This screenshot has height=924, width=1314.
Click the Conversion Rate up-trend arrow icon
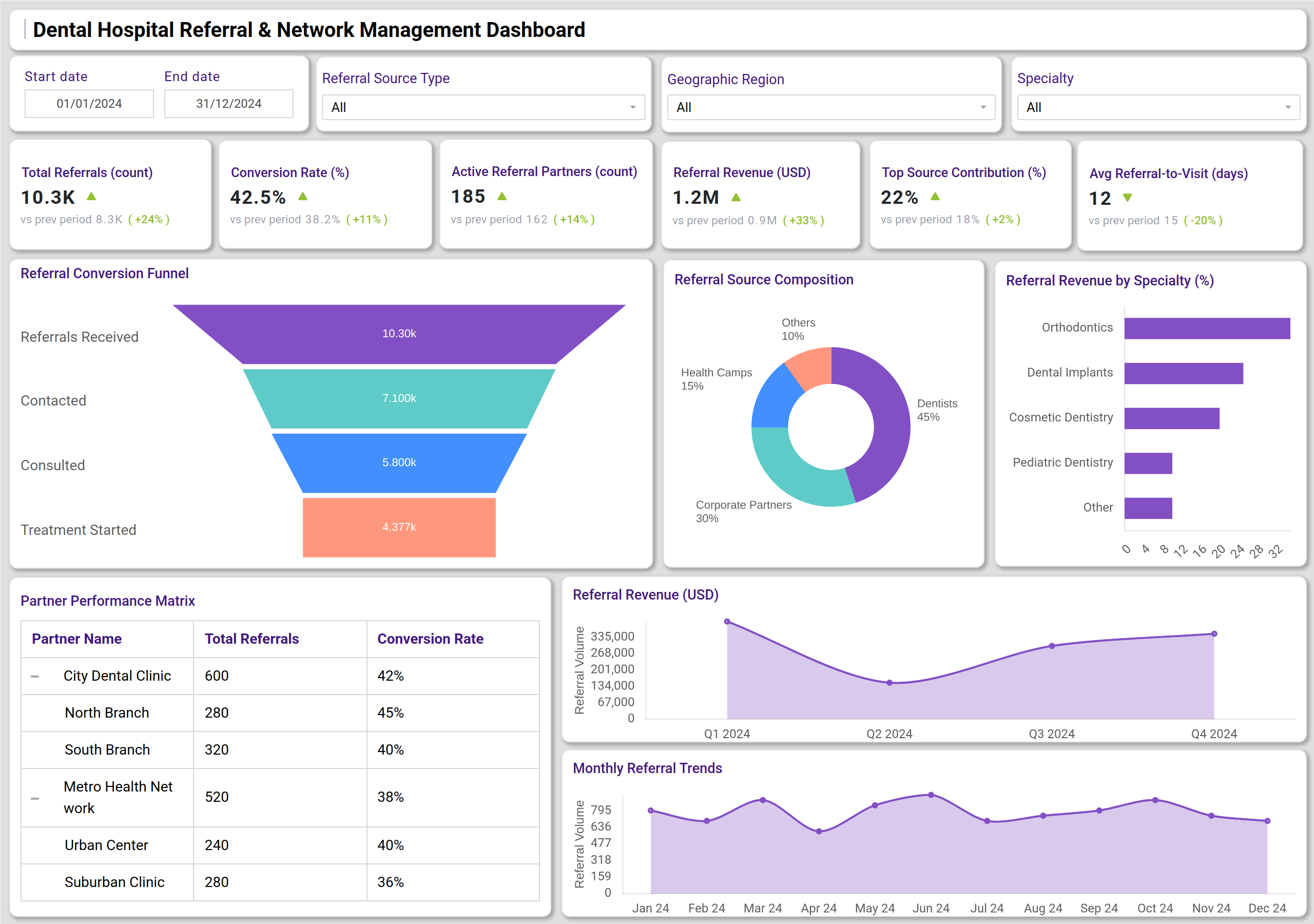[x=303, y=197]
